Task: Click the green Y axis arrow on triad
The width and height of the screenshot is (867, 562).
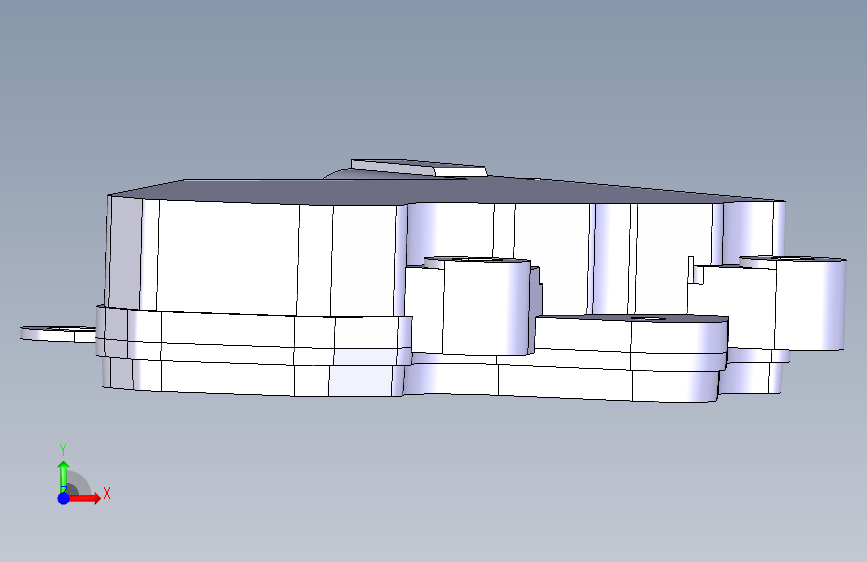Action: click(x=64, y=476)
